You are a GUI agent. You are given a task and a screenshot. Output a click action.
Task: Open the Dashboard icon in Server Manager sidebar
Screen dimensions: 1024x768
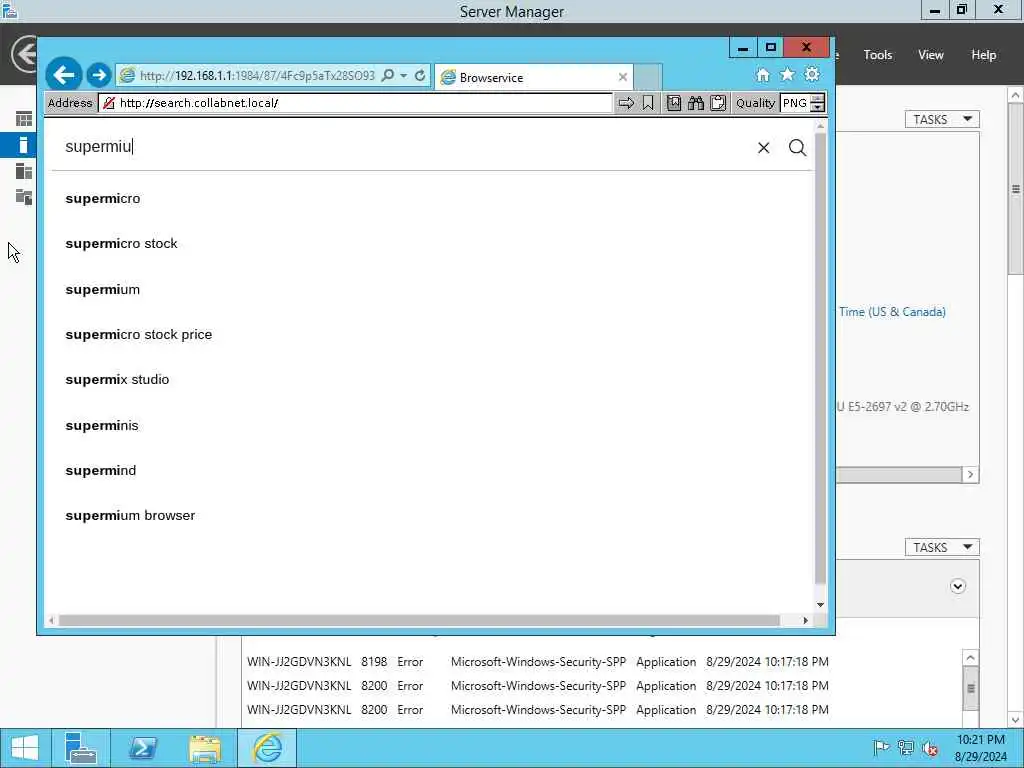pos(24,119)
